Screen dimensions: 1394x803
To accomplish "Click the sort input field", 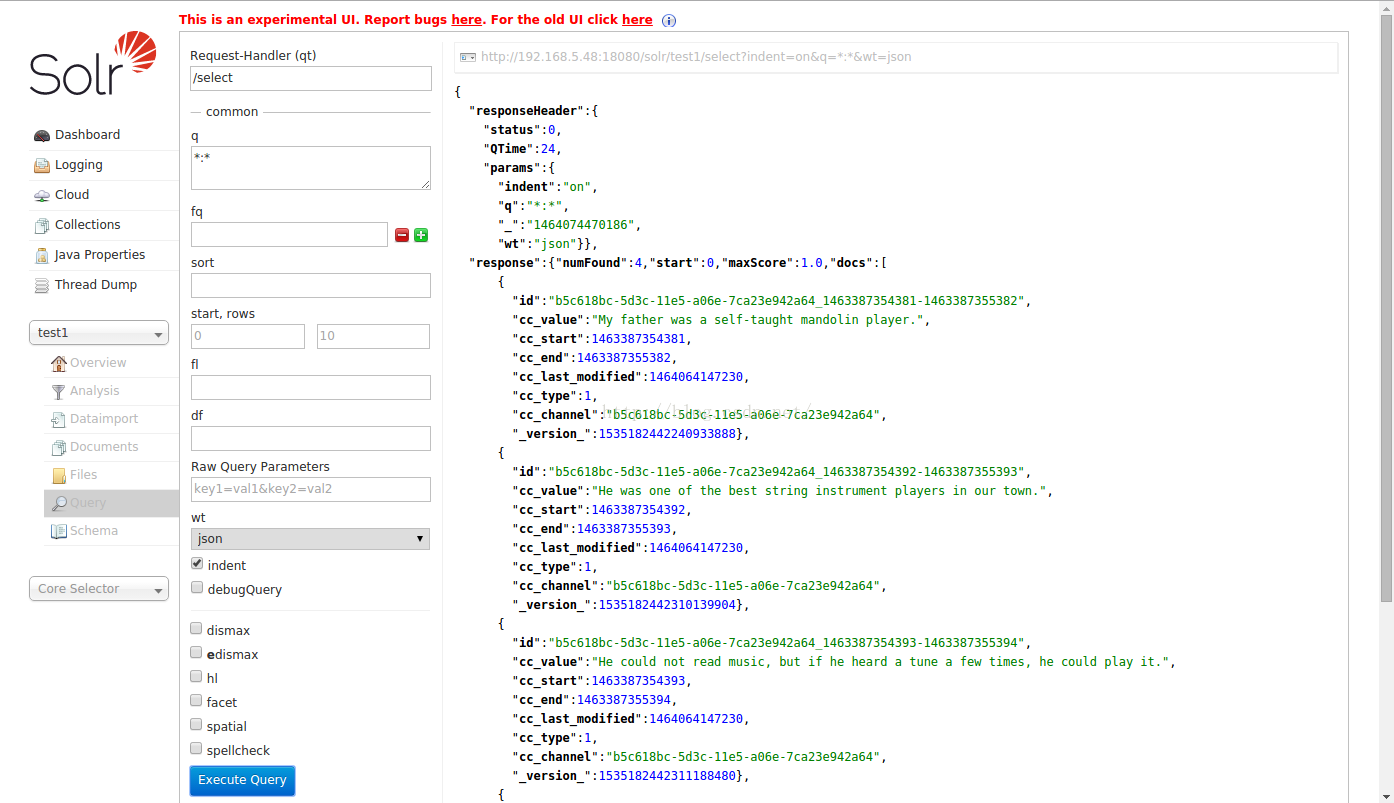I will (x=311, y=285).
